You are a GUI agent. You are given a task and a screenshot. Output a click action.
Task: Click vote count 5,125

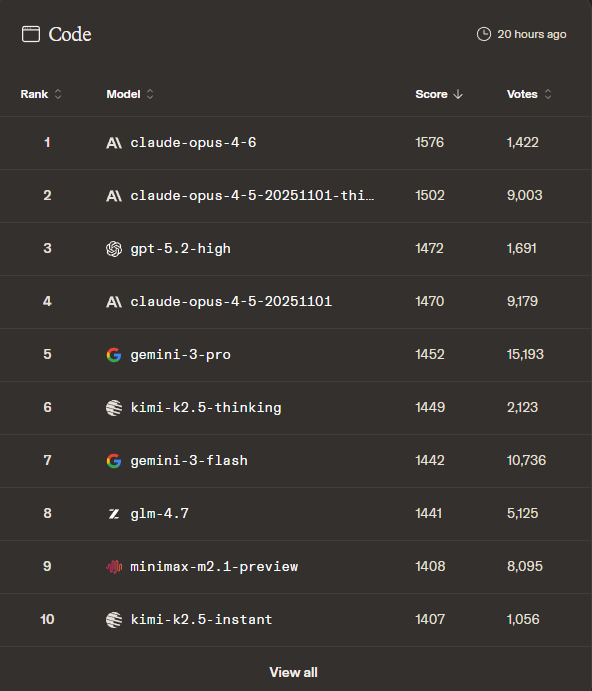pyautogui.click(x=522, y=513)
